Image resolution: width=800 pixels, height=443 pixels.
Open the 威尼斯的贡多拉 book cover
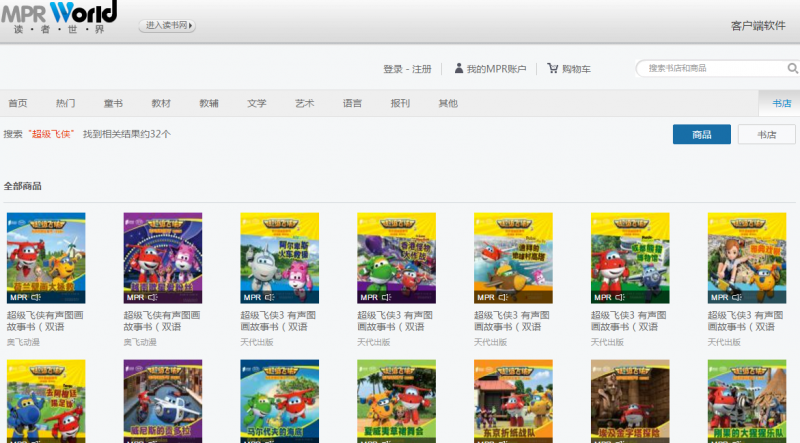163,401
